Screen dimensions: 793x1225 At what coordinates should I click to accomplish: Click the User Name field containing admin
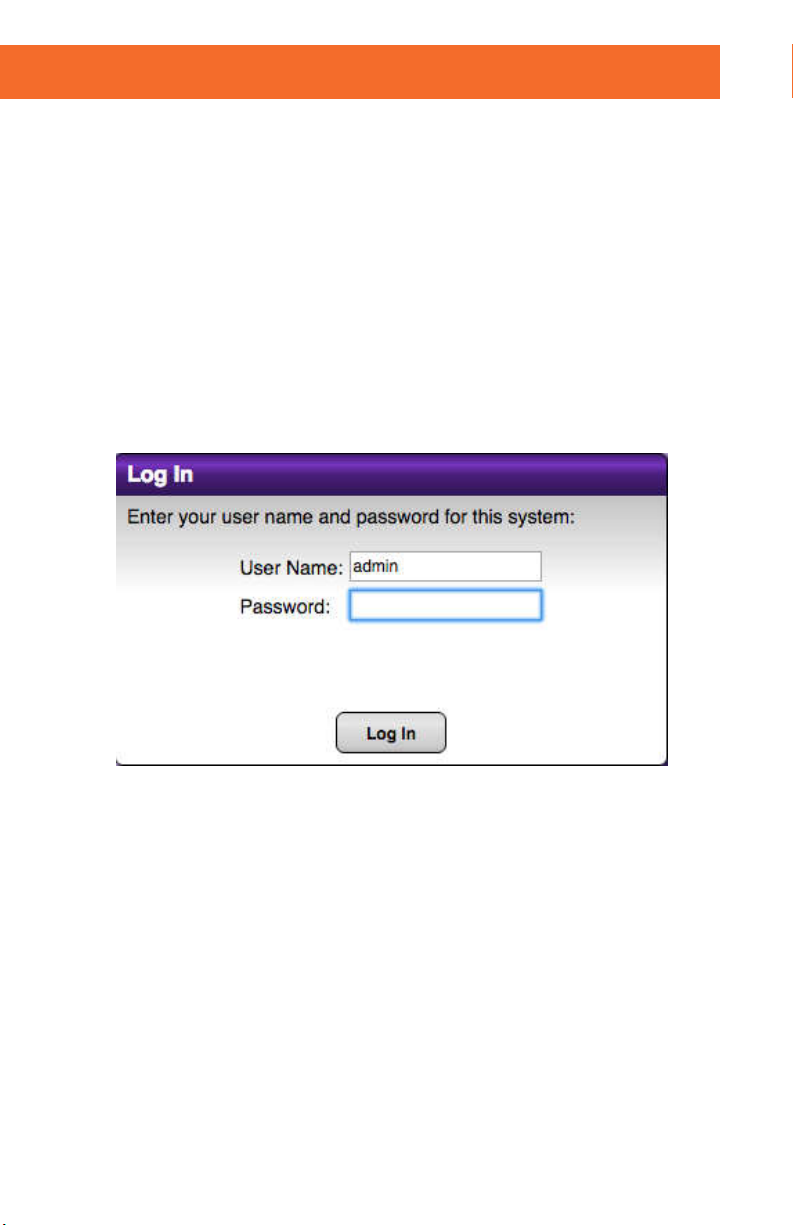tap(445, 566)
